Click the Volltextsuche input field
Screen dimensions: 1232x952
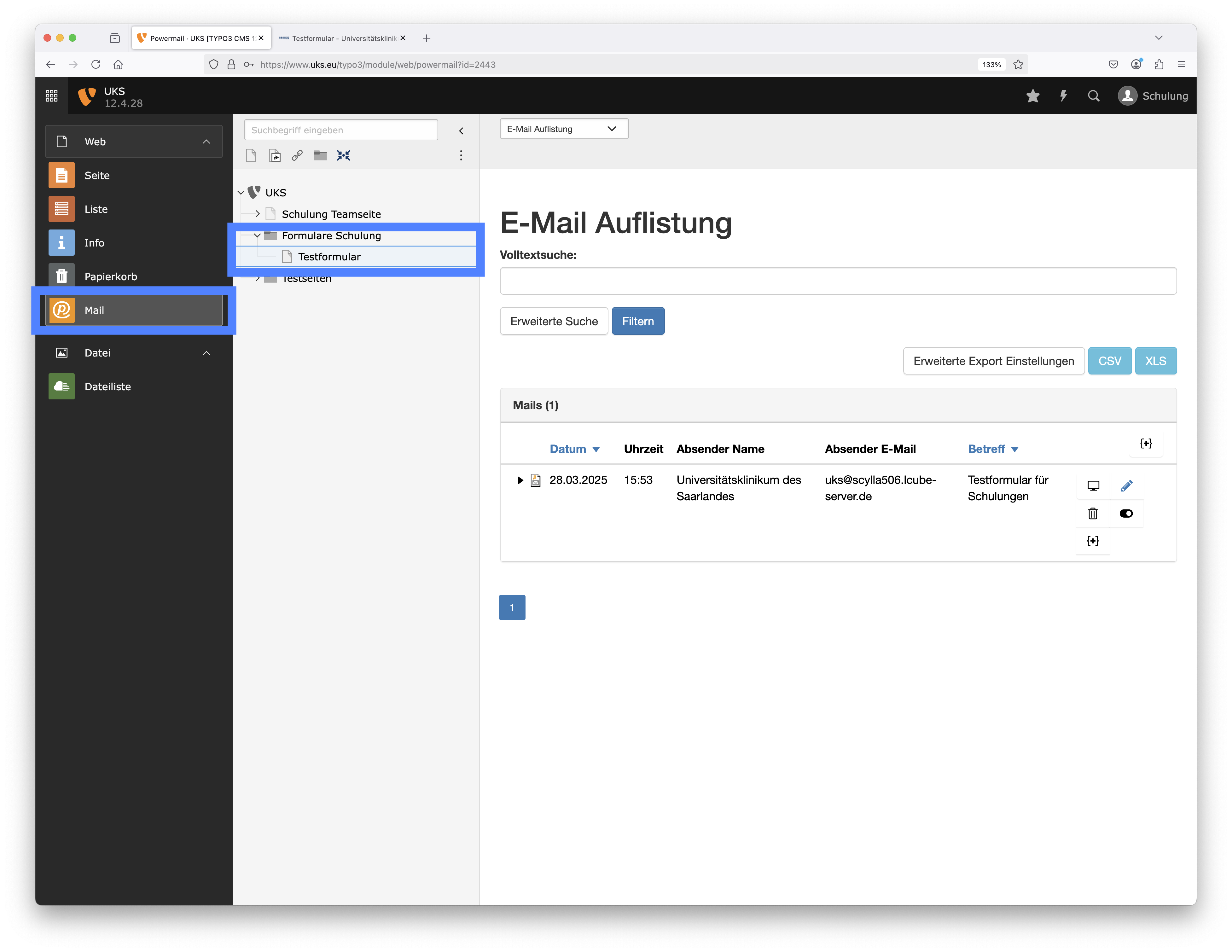tap(838, 281)
